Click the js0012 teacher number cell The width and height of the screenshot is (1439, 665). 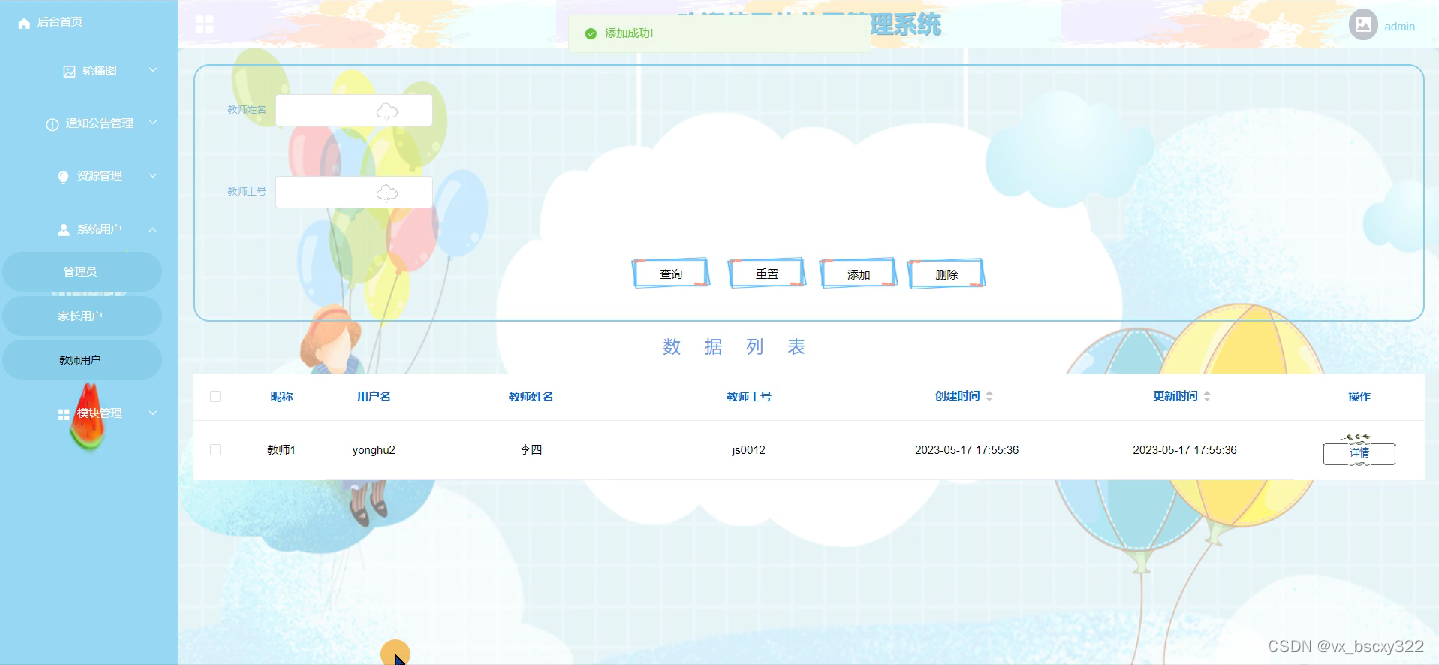point(749,450)
